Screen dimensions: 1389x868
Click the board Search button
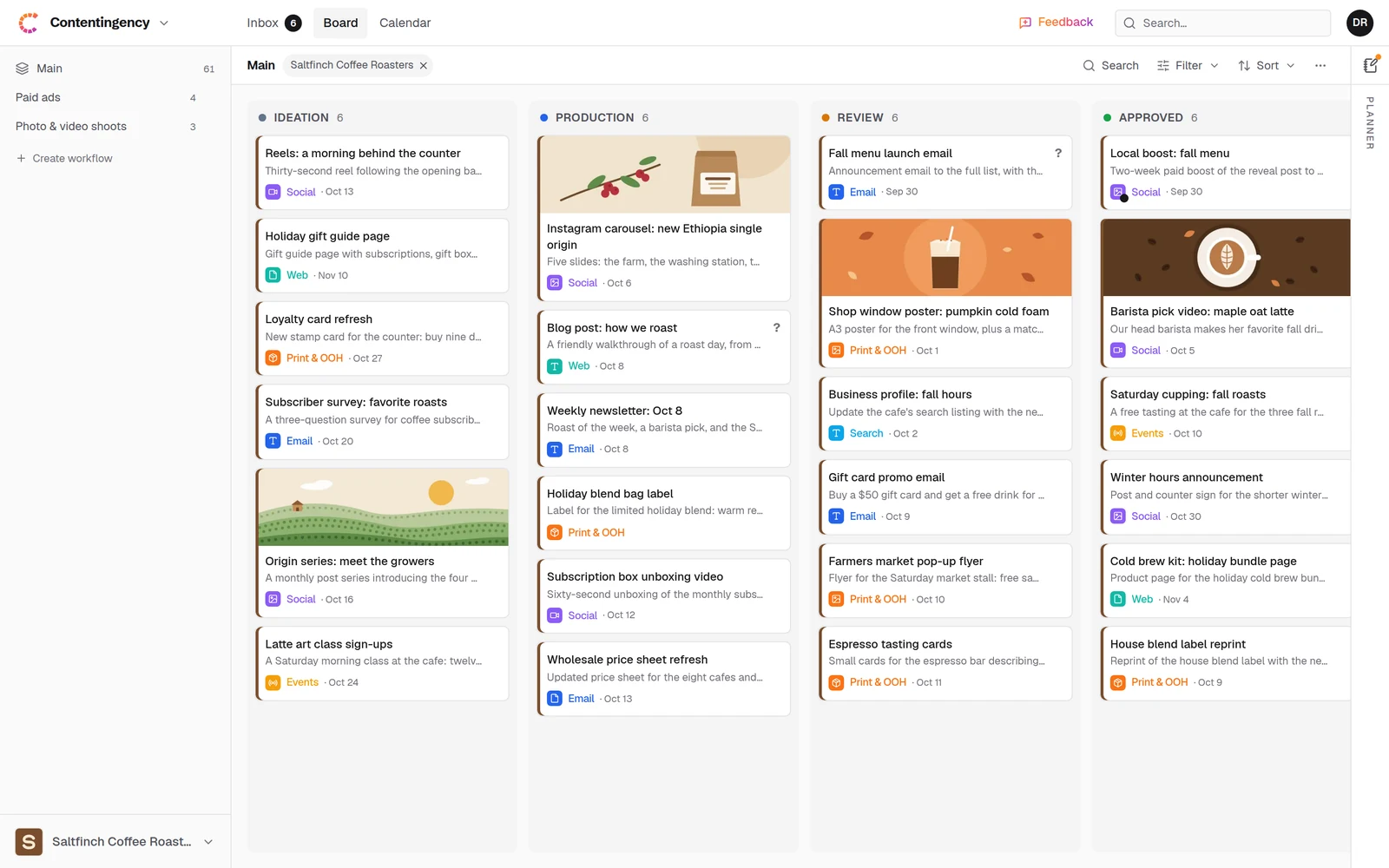click(x=1110, y=65)
